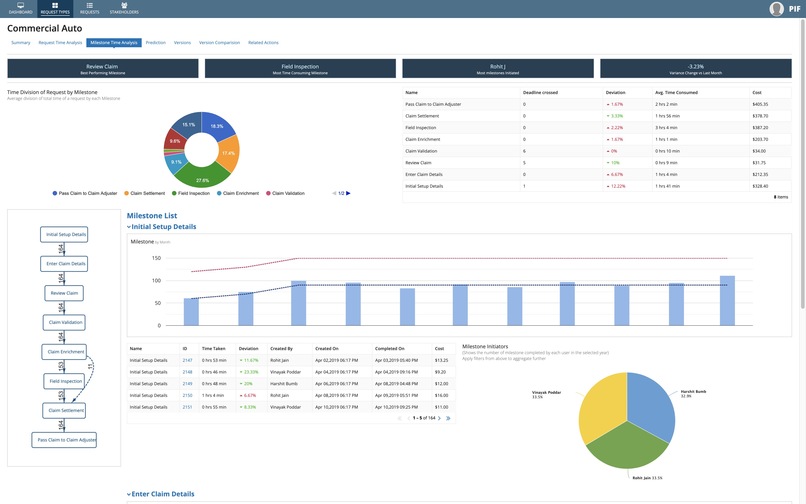The height and width of the screenshot is (504, 806).
Task: Click the -3.23% variance change card
Action: pos(695,68)
